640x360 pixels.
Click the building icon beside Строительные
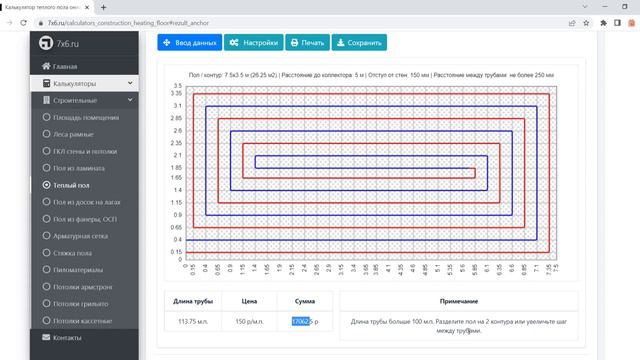pyautogui.click(x=47, y=100)
